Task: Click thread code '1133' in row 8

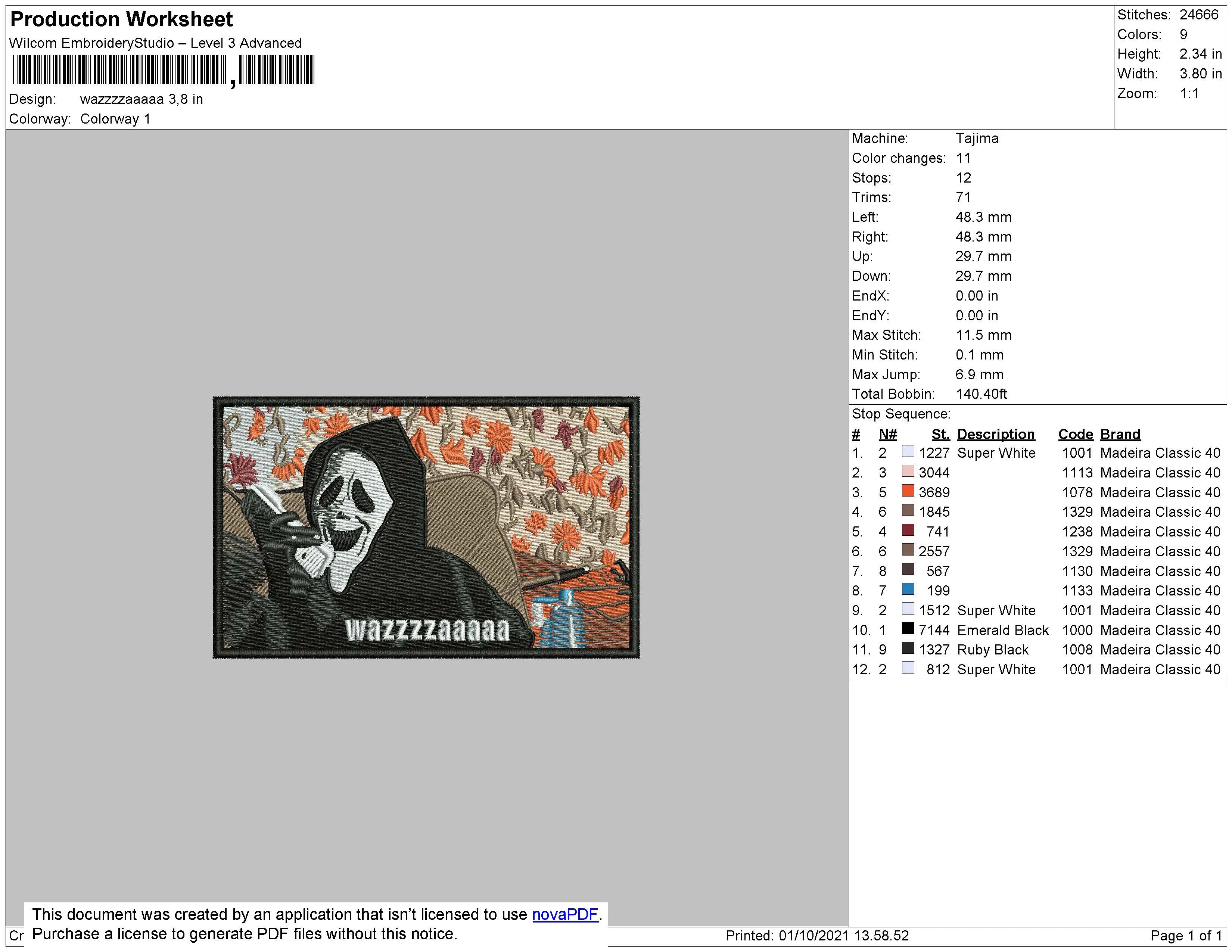Action: 1077,591
